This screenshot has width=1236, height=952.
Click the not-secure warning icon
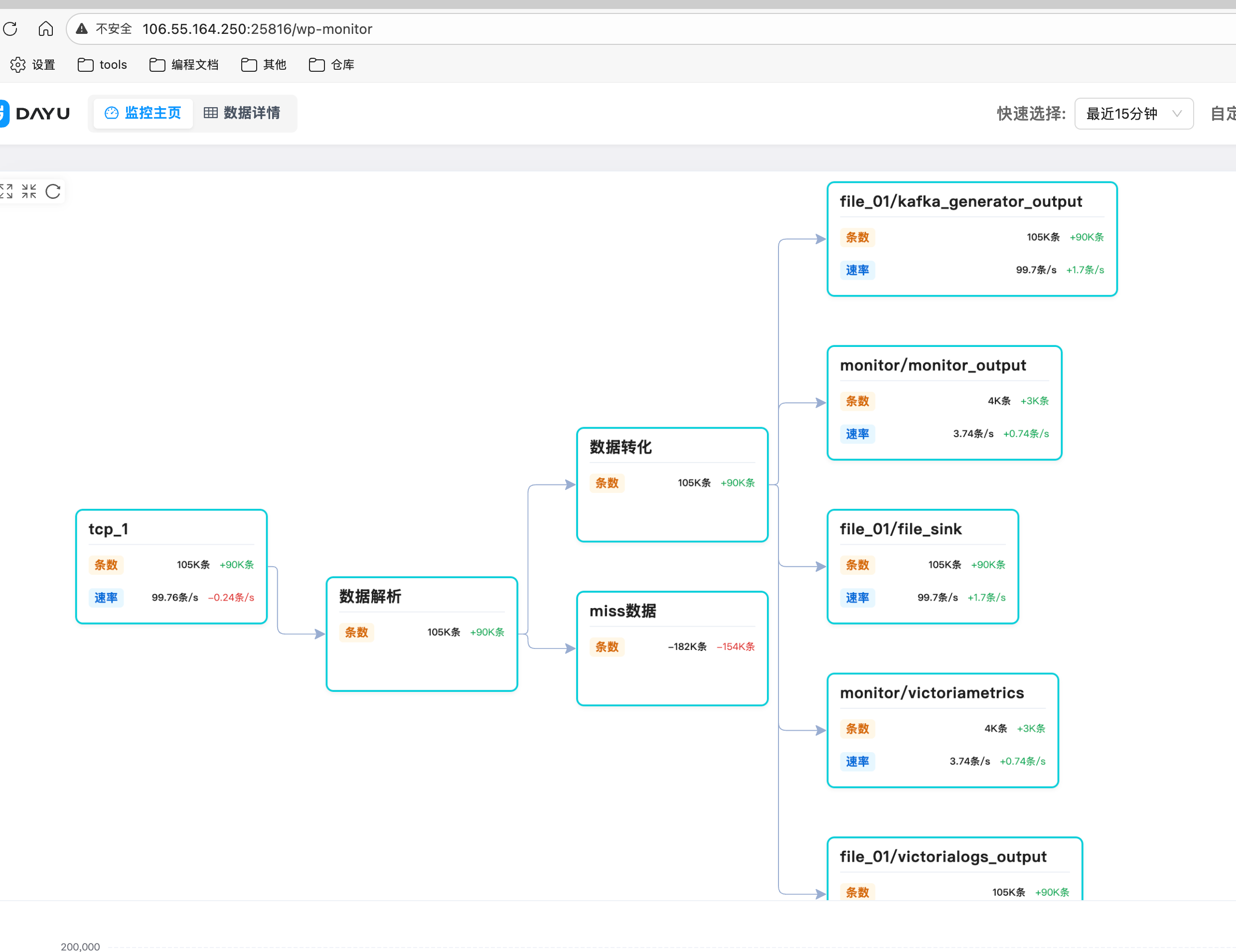point(82,29)
